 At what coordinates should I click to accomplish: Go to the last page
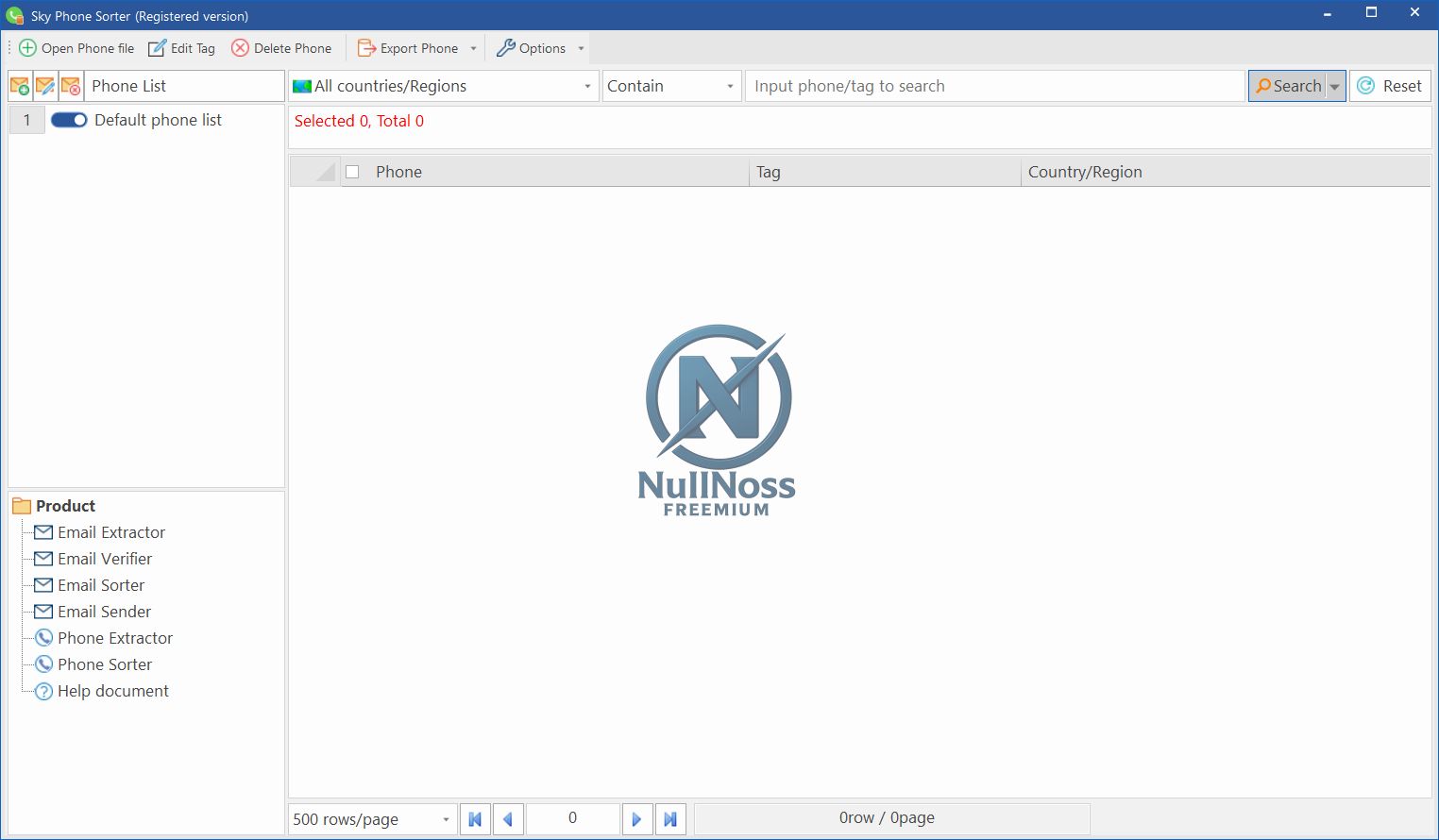tap(670, 819)
